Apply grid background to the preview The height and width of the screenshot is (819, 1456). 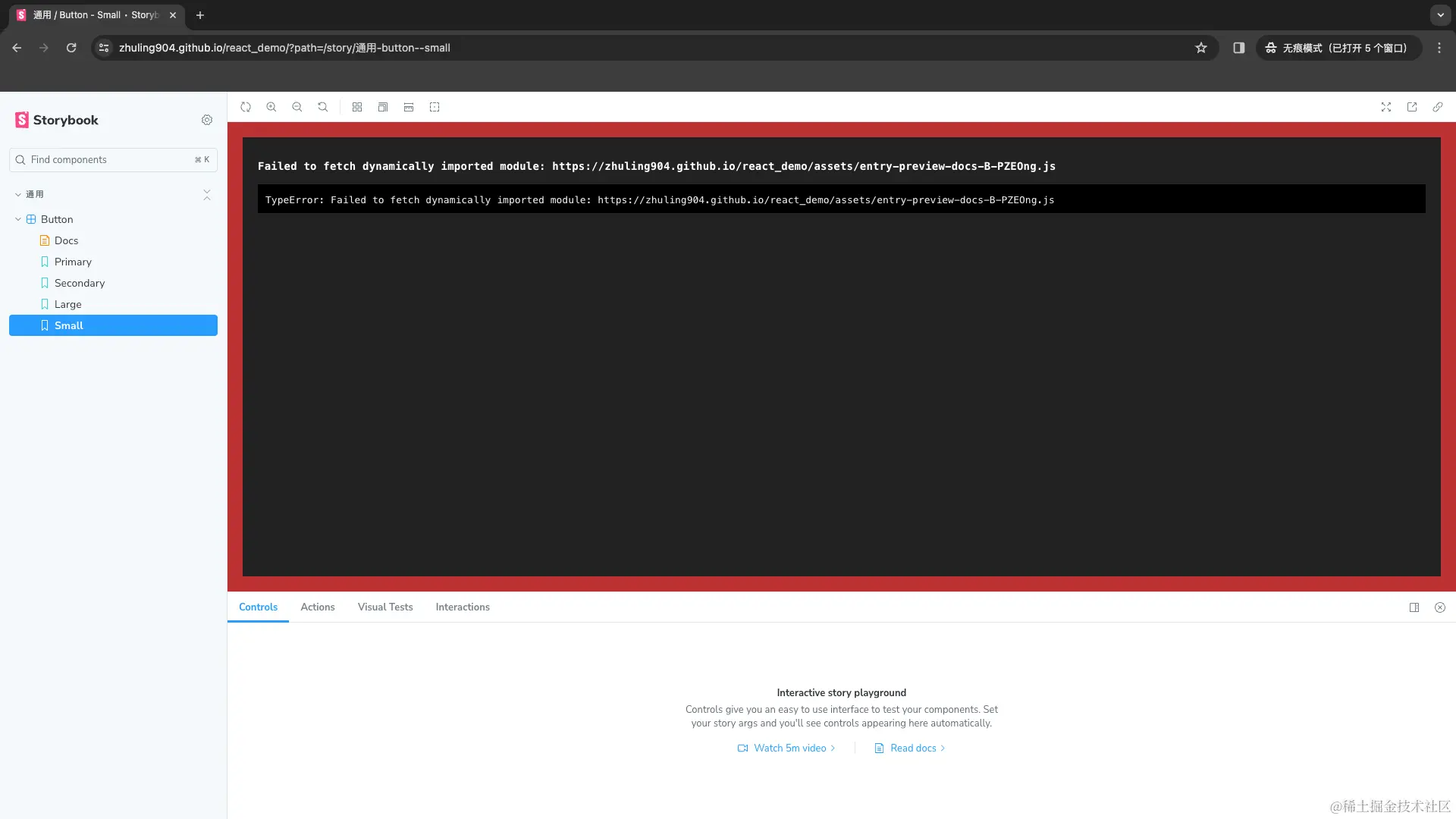[x=357, y=107]
